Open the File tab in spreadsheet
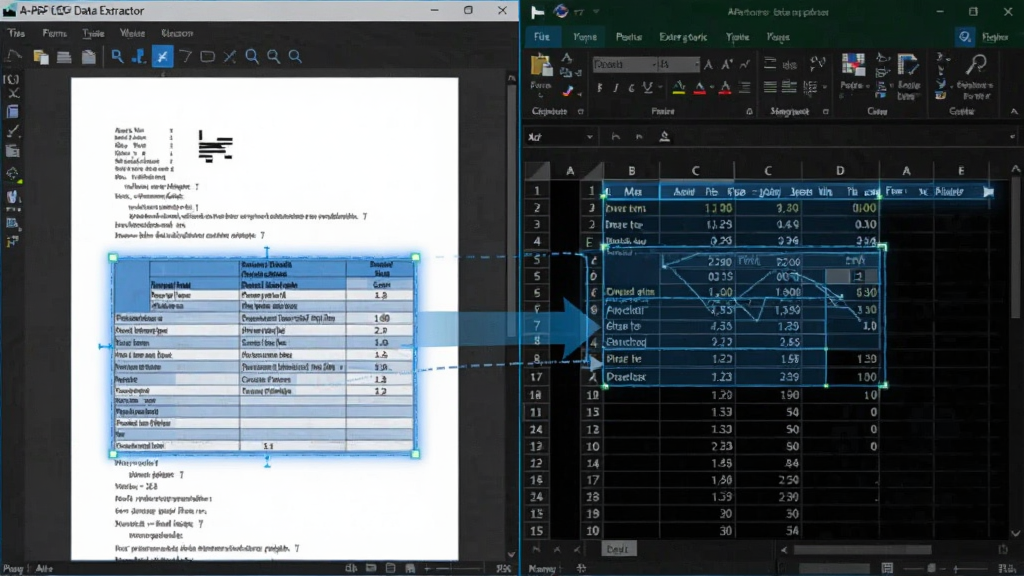Image resolution: width=1024 pixels, height=576 pixels. 541,37
